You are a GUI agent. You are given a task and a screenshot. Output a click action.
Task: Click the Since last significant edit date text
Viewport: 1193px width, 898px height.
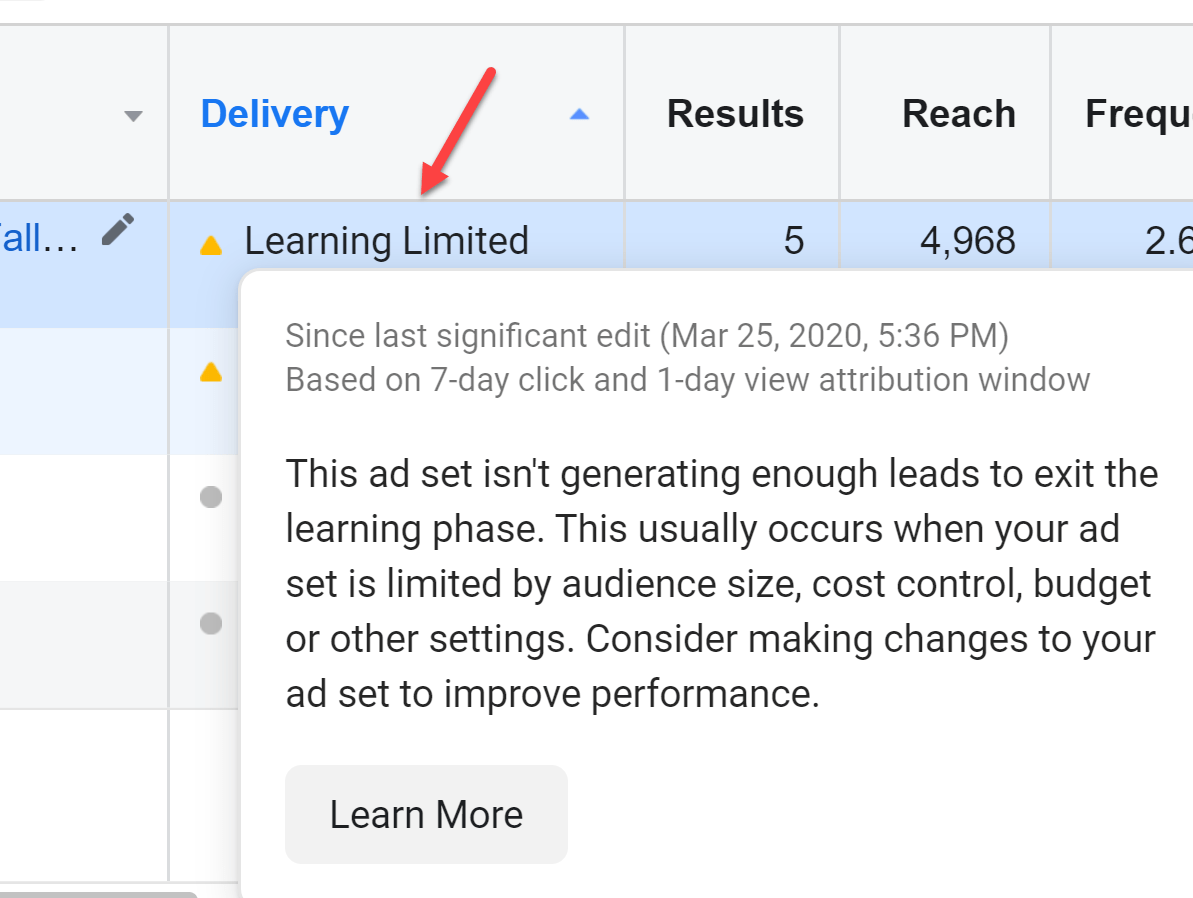pyautogui.click(x=647, y=336)
